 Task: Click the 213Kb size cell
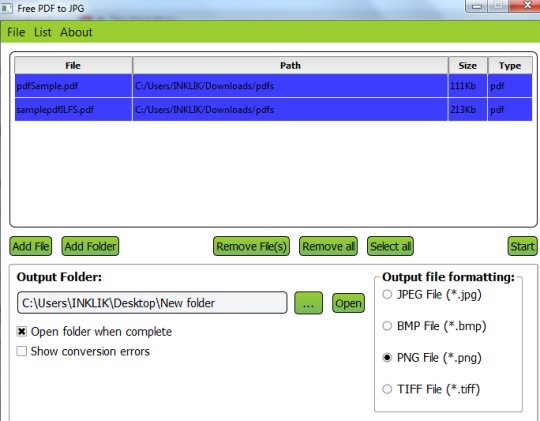(468, 110)
